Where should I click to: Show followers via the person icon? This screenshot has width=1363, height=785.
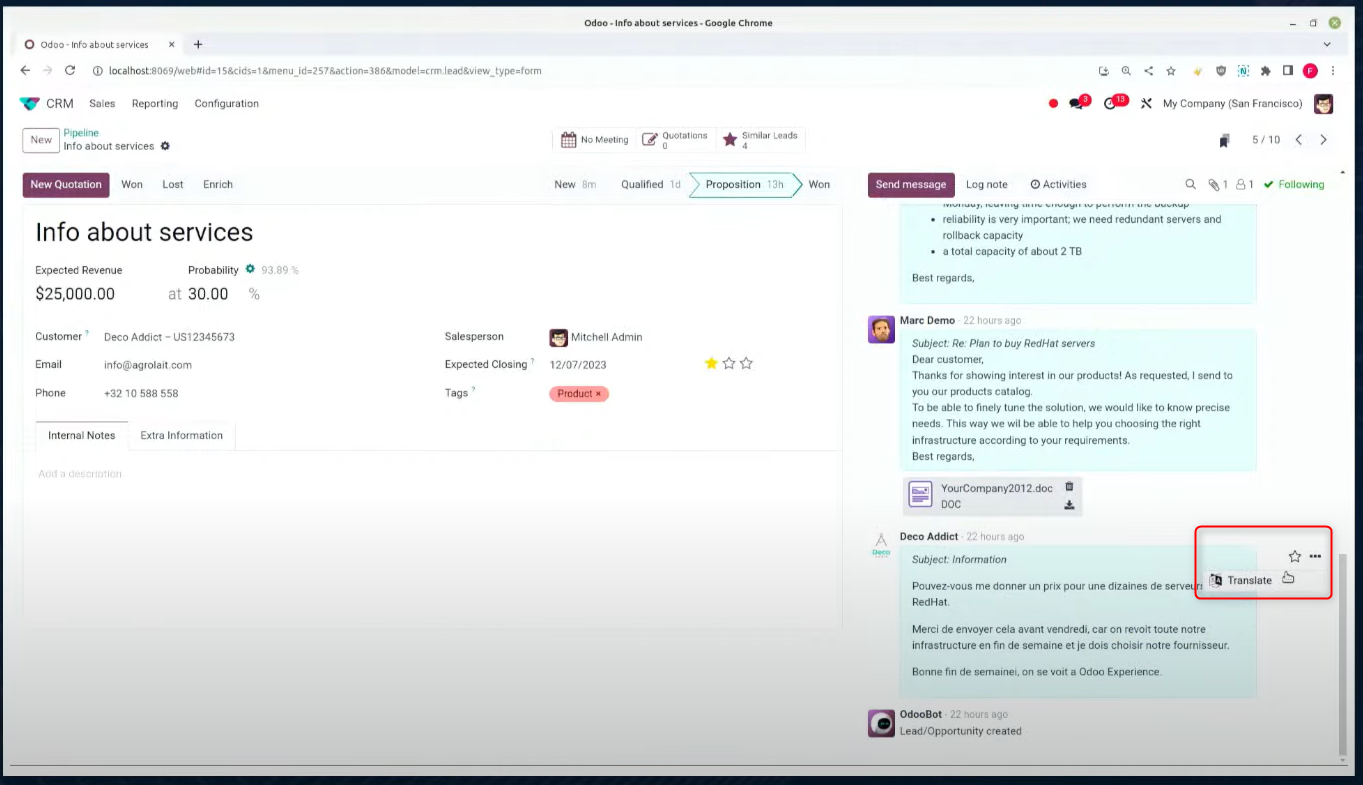coord(1245,184)
